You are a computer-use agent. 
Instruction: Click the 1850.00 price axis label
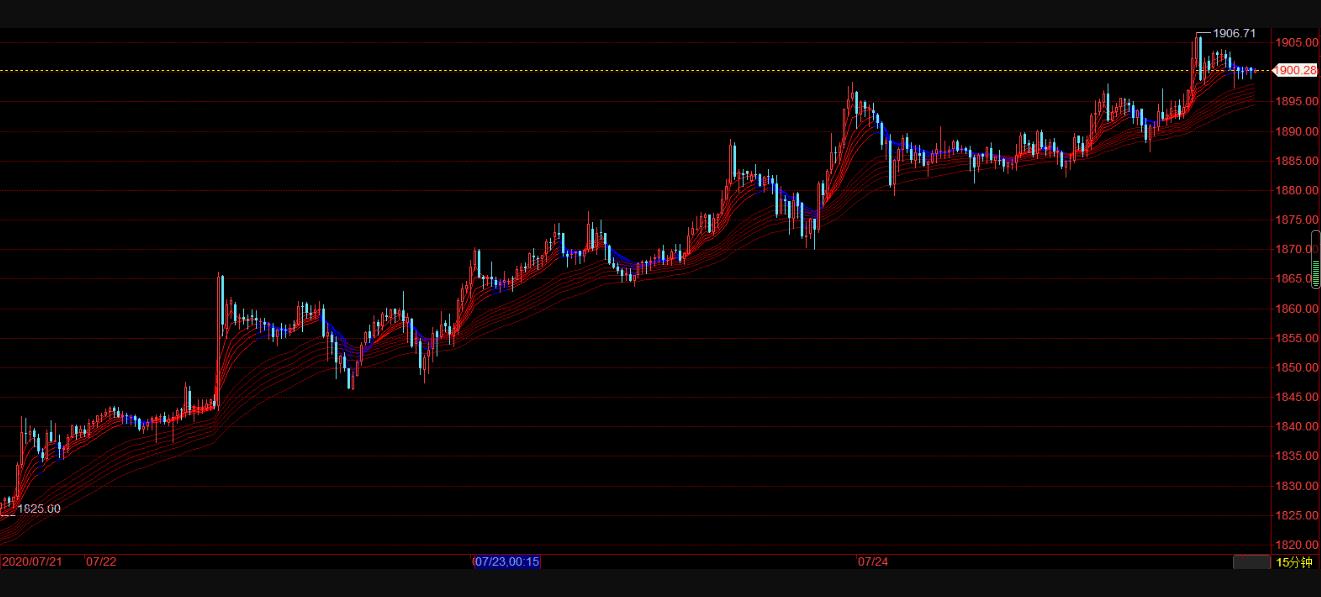point(1296,368)
